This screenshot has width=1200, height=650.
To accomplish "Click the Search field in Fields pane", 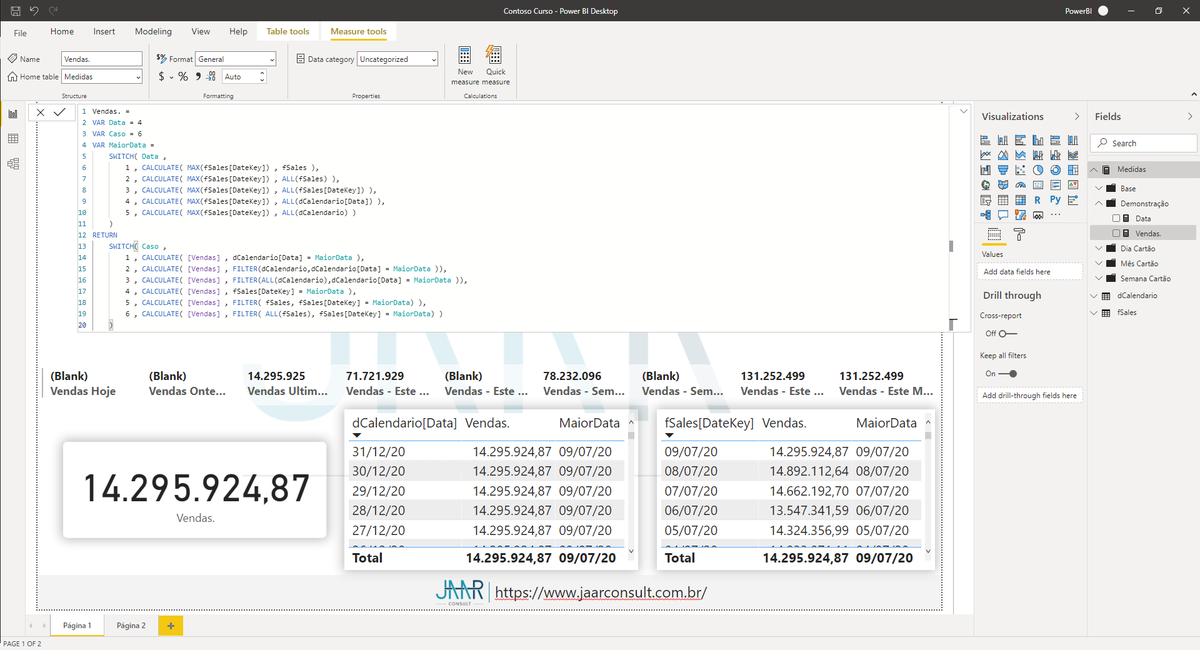I will point(1143,142).
